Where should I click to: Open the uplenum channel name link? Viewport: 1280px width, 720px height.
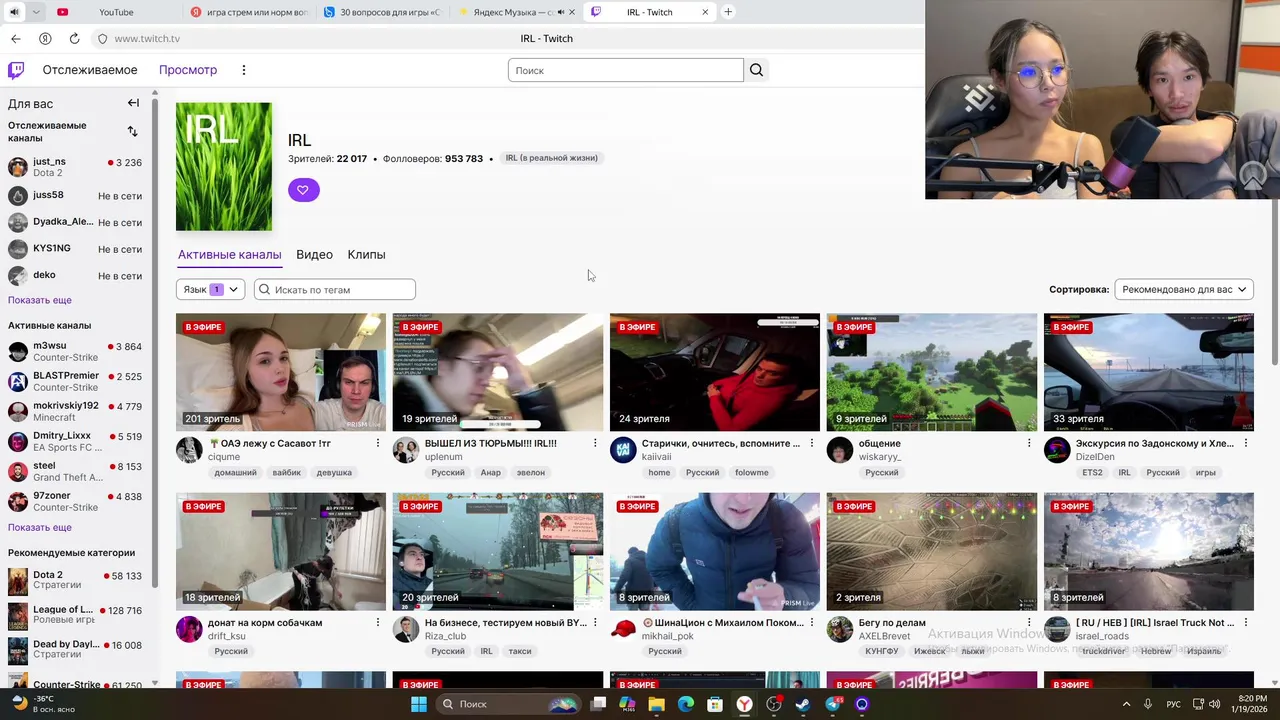click(444, 457)
